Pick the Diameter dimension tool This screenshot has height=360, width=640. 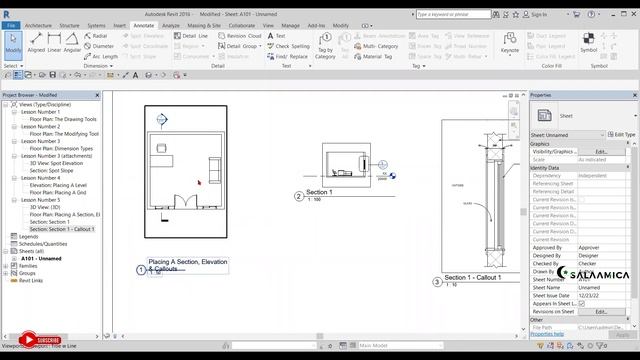99,46
